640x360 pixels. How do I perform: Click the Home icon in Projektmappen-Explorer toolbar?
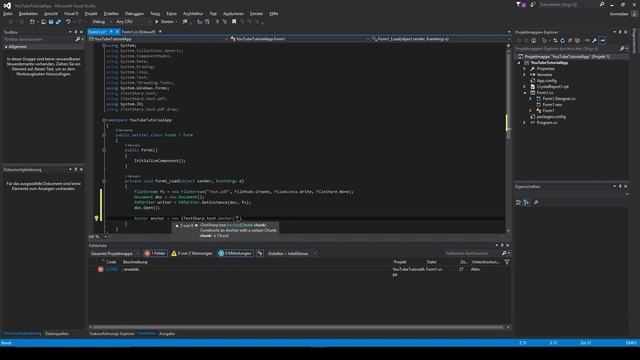(533, 40)
